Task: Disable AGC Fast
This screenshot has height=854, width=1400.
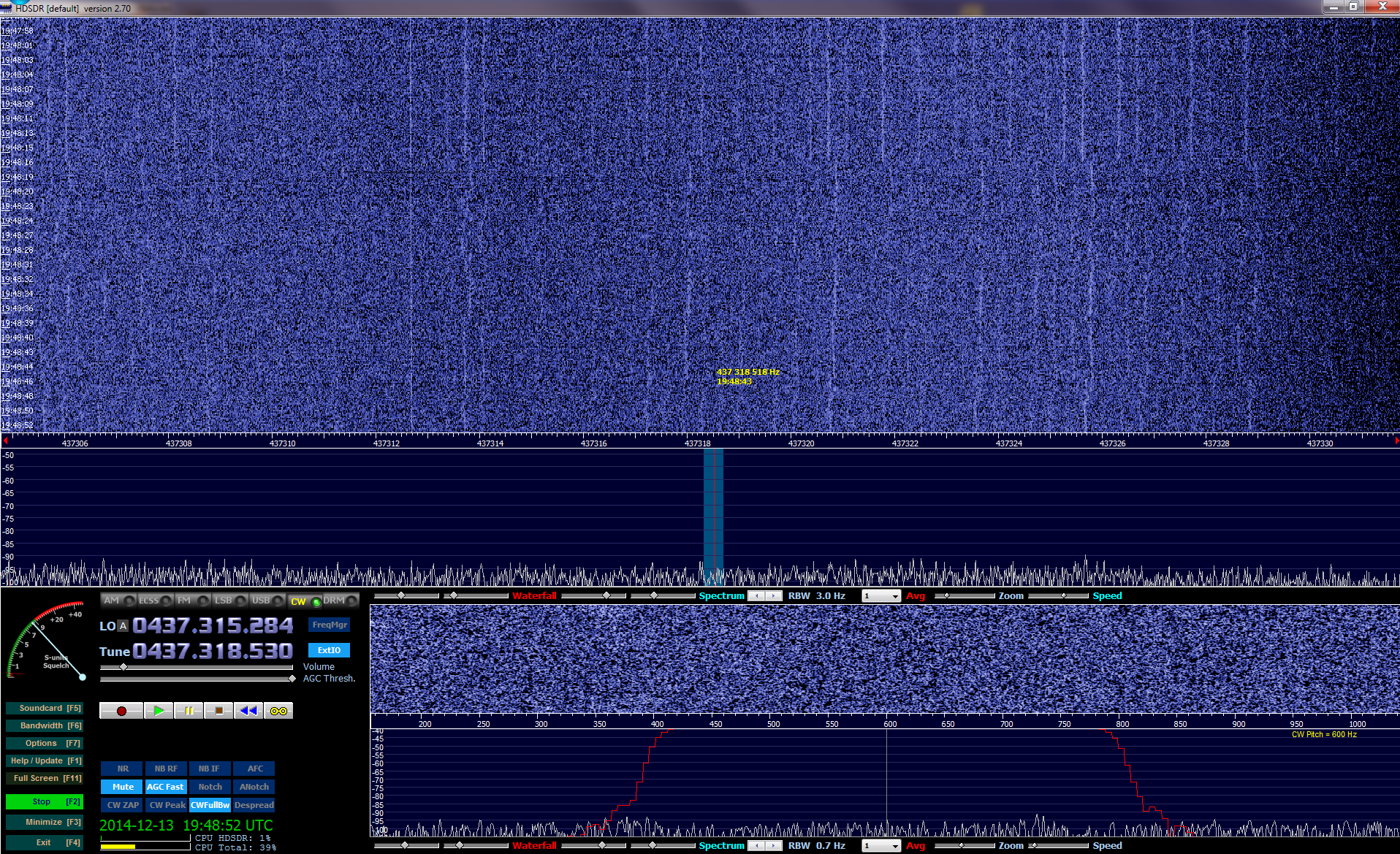Action: point(165,787)
